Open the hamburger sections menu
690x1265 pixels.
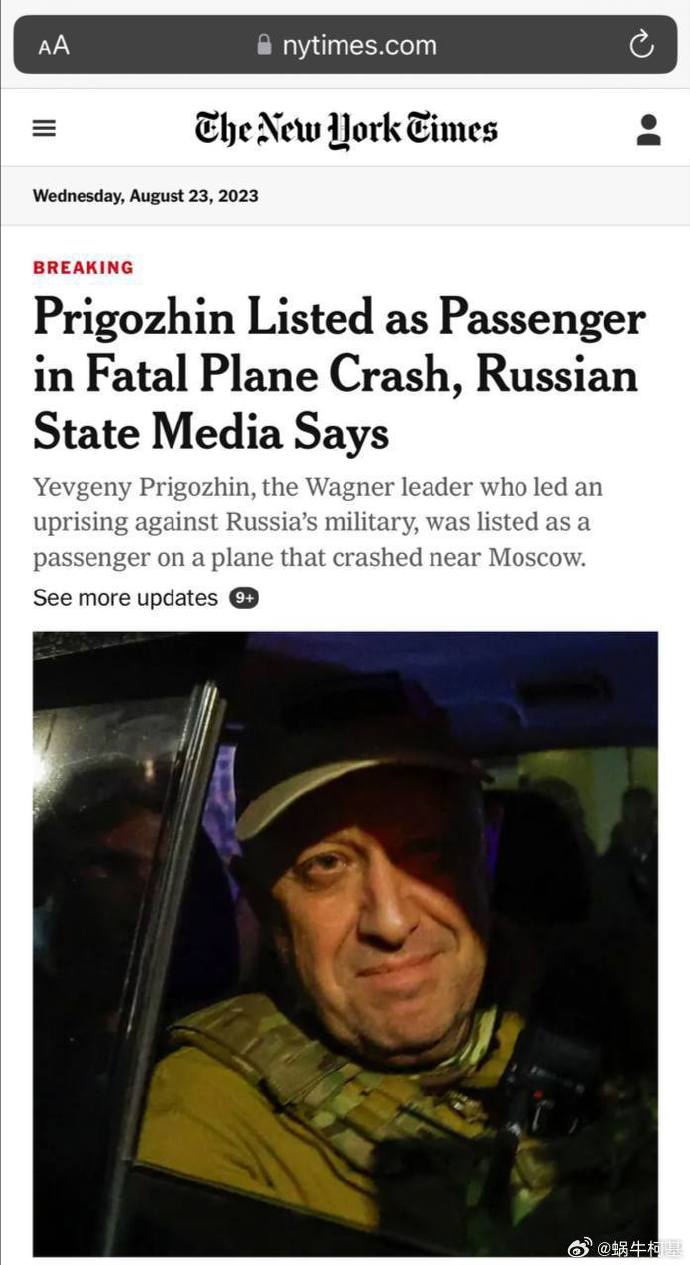click(44, 129)
